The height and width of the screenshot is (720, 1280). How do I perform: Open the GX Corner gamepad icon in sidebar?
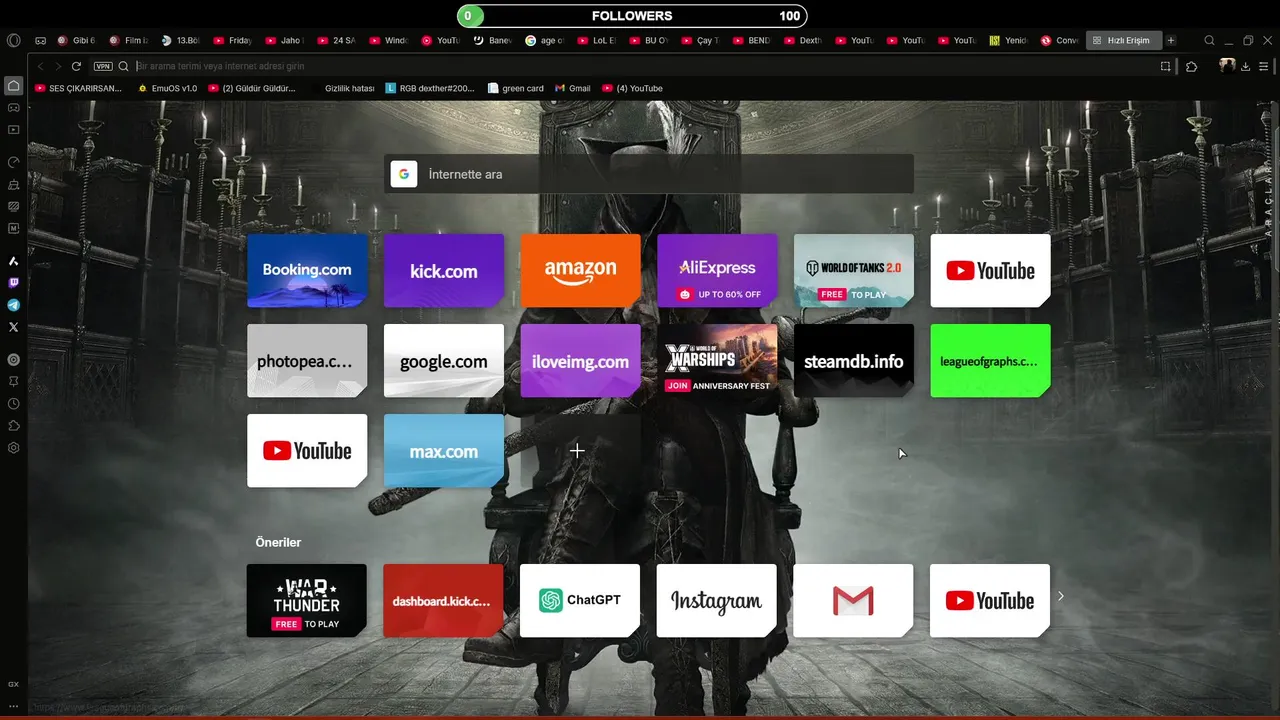[x=13, y=107]
